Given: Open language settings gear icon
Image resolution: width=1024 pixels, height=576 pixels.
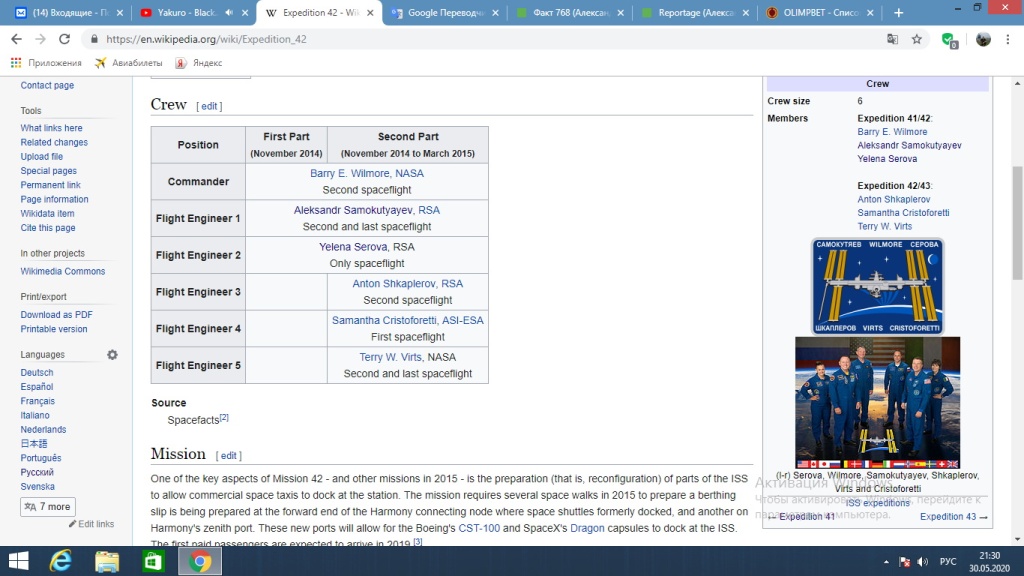Looking at the screenshot, I should [x=112, y=355].
